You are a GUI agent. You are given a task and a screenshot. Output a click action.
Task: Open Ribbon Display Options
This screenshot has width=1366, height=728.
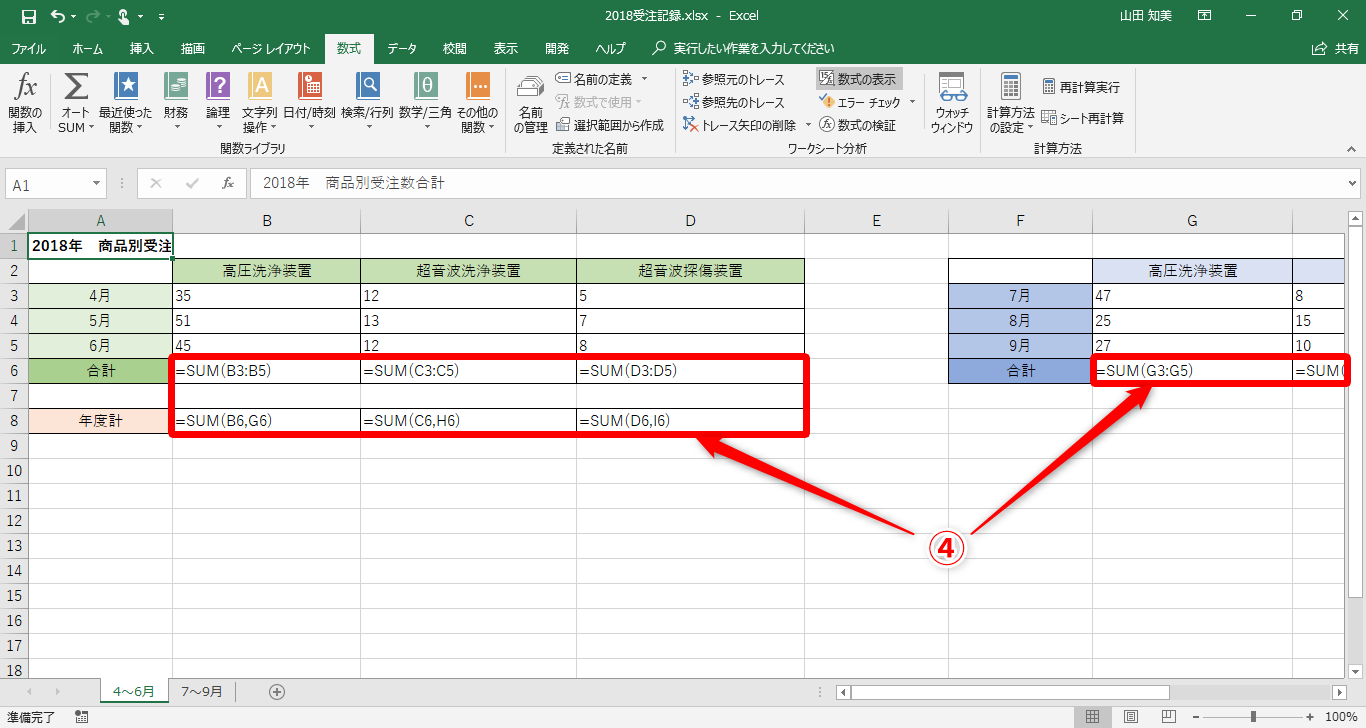[1204, 16]
